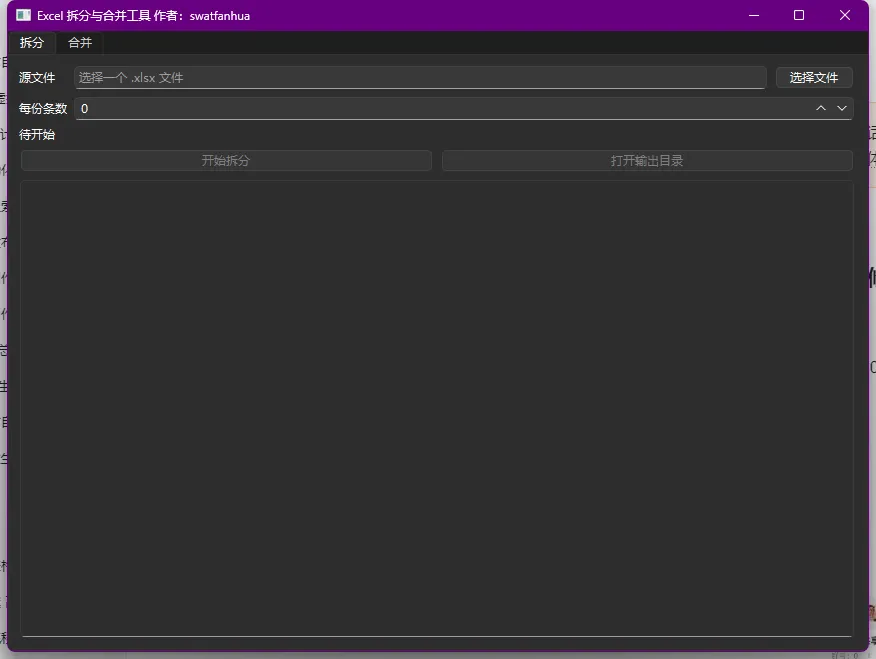Viewport: 876px width, 659px height.
Task: Switch to the 合并 tab
Action: (x=80, y=43)
